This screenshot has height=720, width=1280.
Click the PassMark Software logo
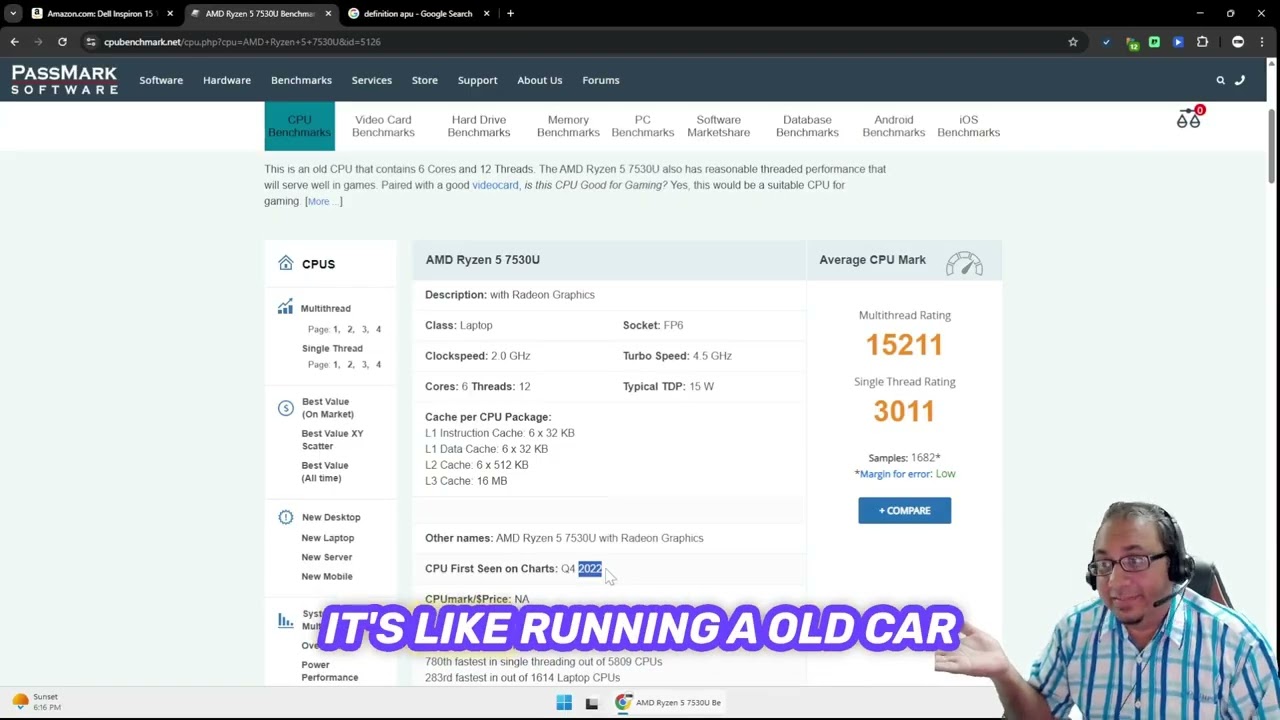click(x=64, y=80)
